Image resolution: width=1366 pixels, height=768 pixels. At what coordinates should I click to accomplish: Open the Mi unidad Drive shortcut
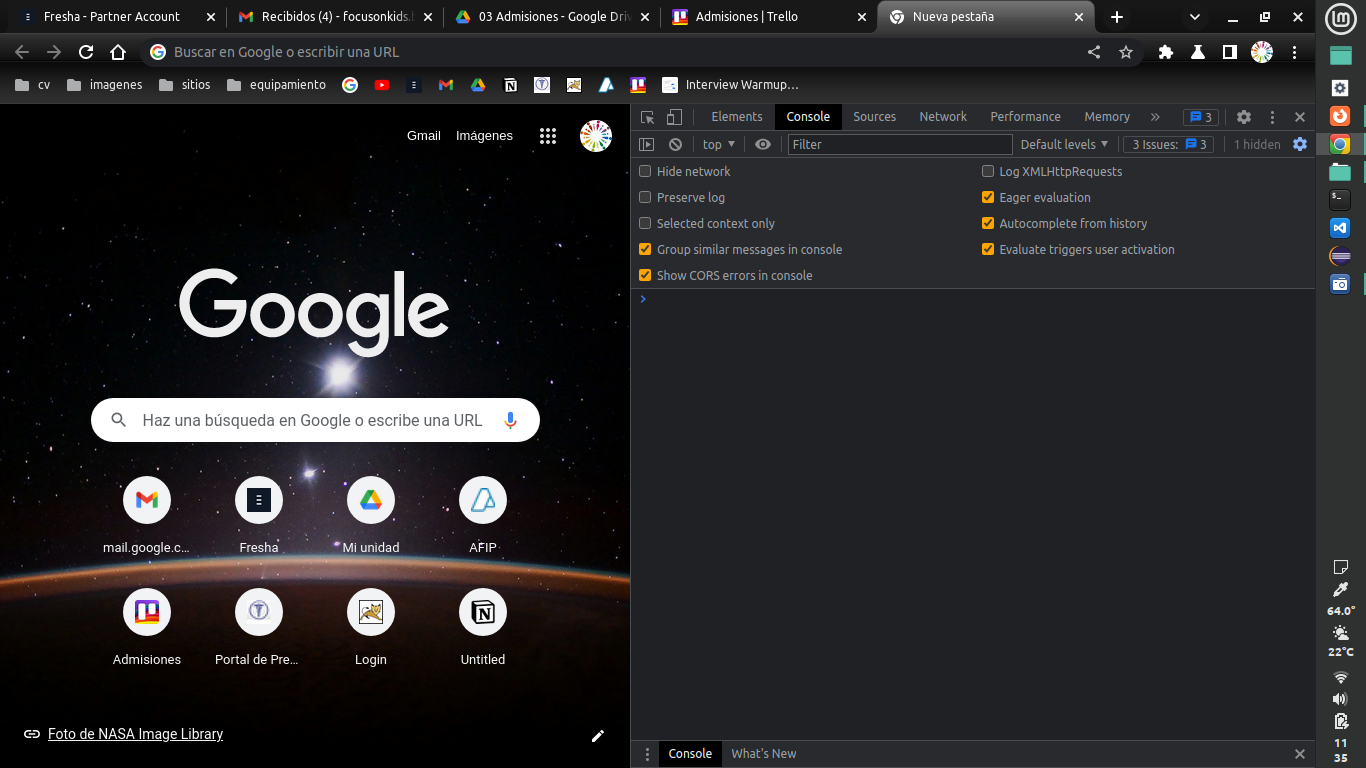click(371, 516)
